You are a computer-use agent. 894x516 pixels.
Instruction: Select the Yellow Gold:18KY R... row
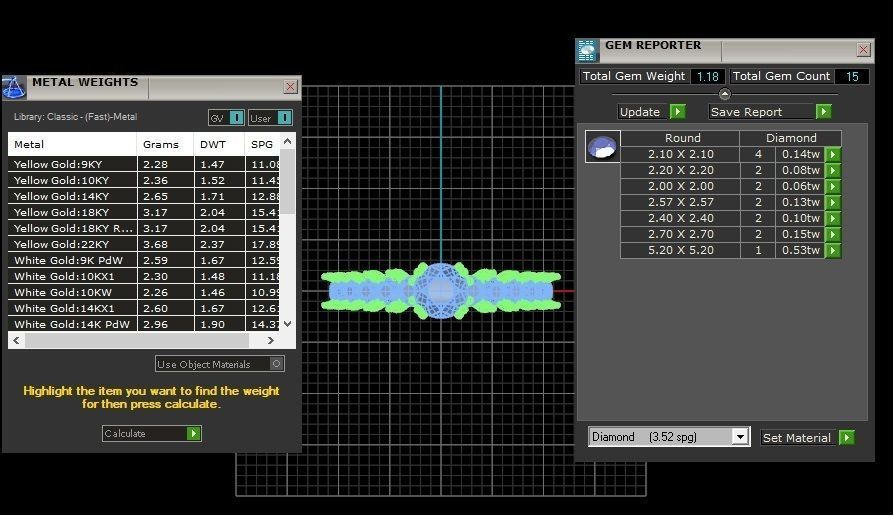(x=144, y=228)
